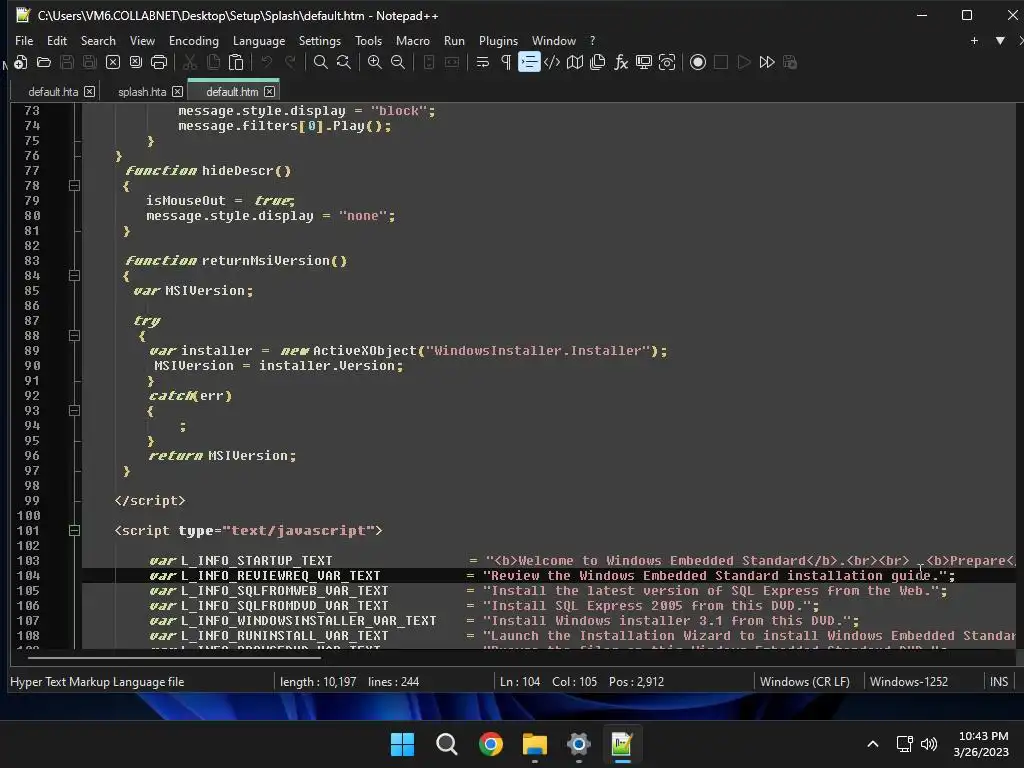This screenshot has width=1024, height=768.
Task: Open the Tools menu
Action: [368, 40]
